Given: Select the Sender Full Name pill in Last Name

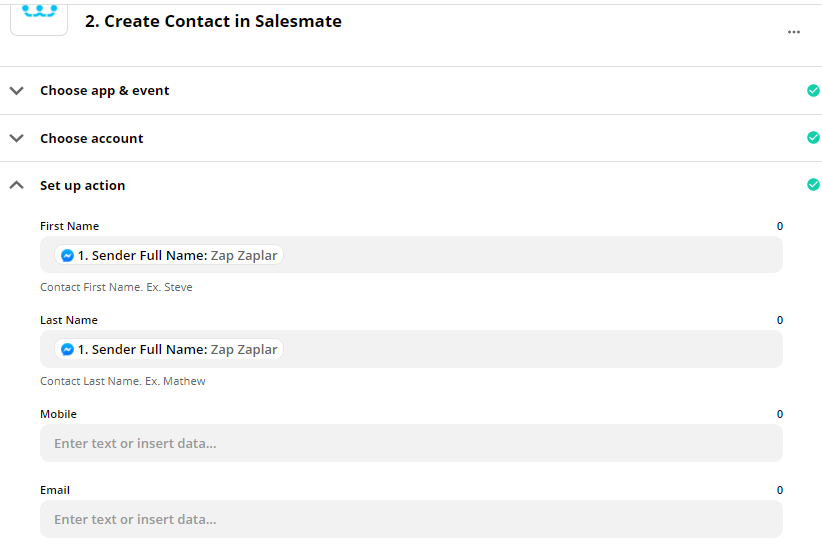Looking at the screenshot, I should point(169,349).
